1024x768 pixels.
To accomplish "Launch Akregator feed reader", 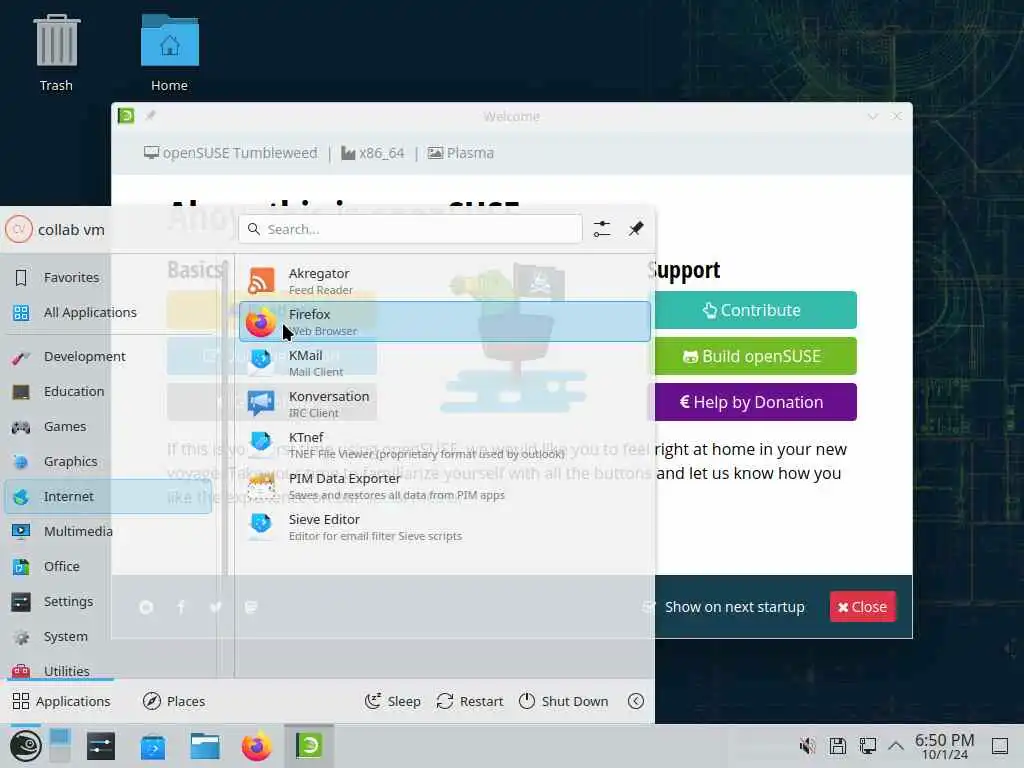I will coord(445,281).
